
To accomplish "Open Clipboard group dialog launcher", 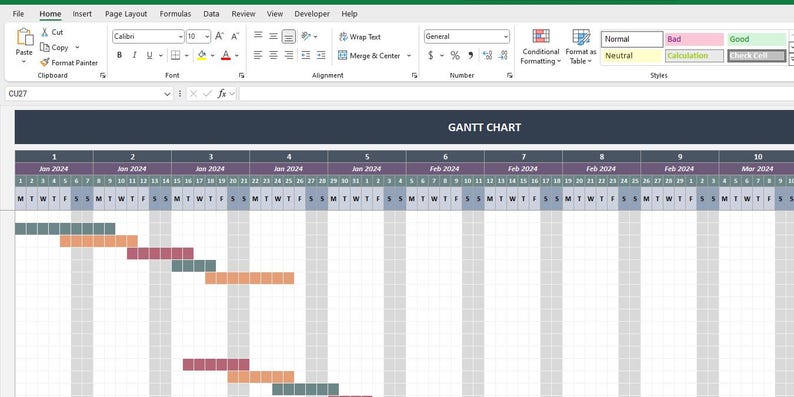I will [103, 75].
